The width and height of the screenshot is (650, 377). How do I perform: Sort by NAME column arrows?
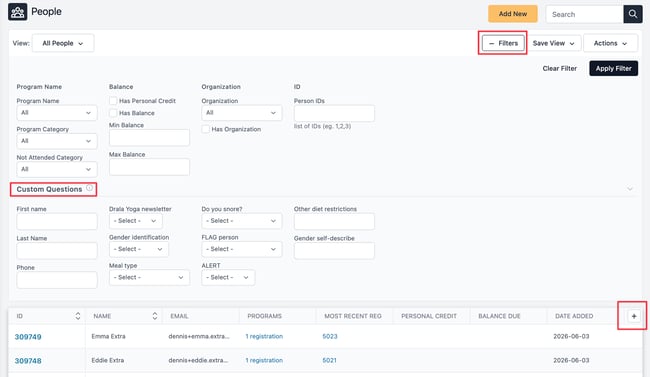(x=155, y=316)
